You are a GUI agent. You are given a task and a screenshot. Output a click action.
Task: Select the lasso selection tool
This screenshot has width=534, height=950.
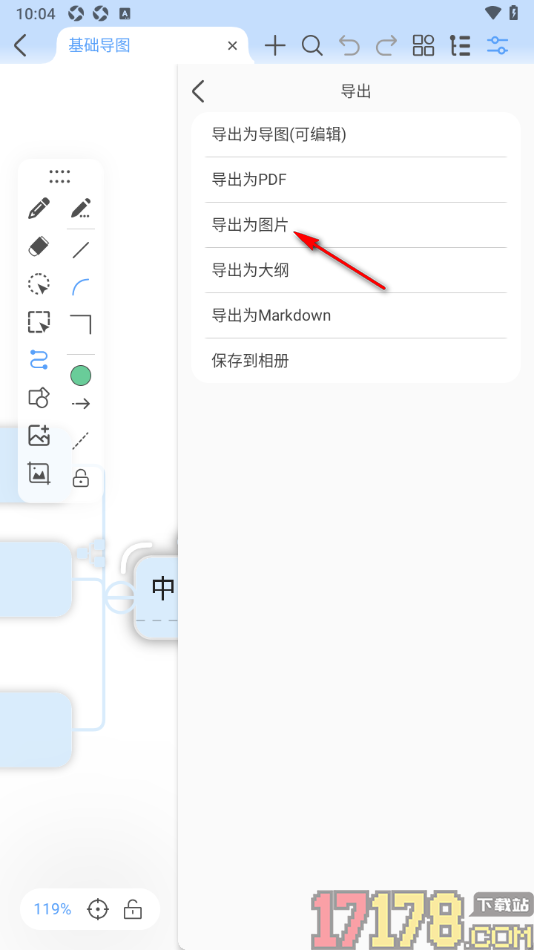point(39,284)
